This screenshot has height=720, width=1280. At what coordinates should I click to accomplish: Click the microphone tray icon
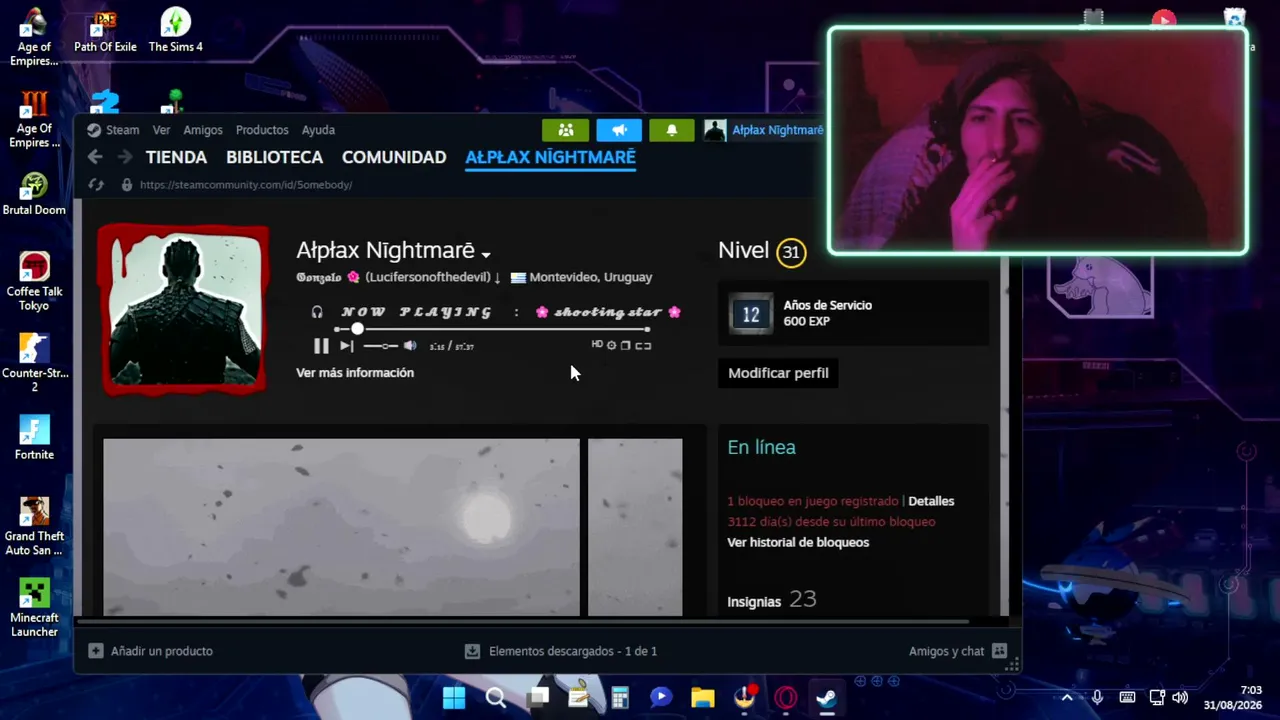[x=1097, y=697]
